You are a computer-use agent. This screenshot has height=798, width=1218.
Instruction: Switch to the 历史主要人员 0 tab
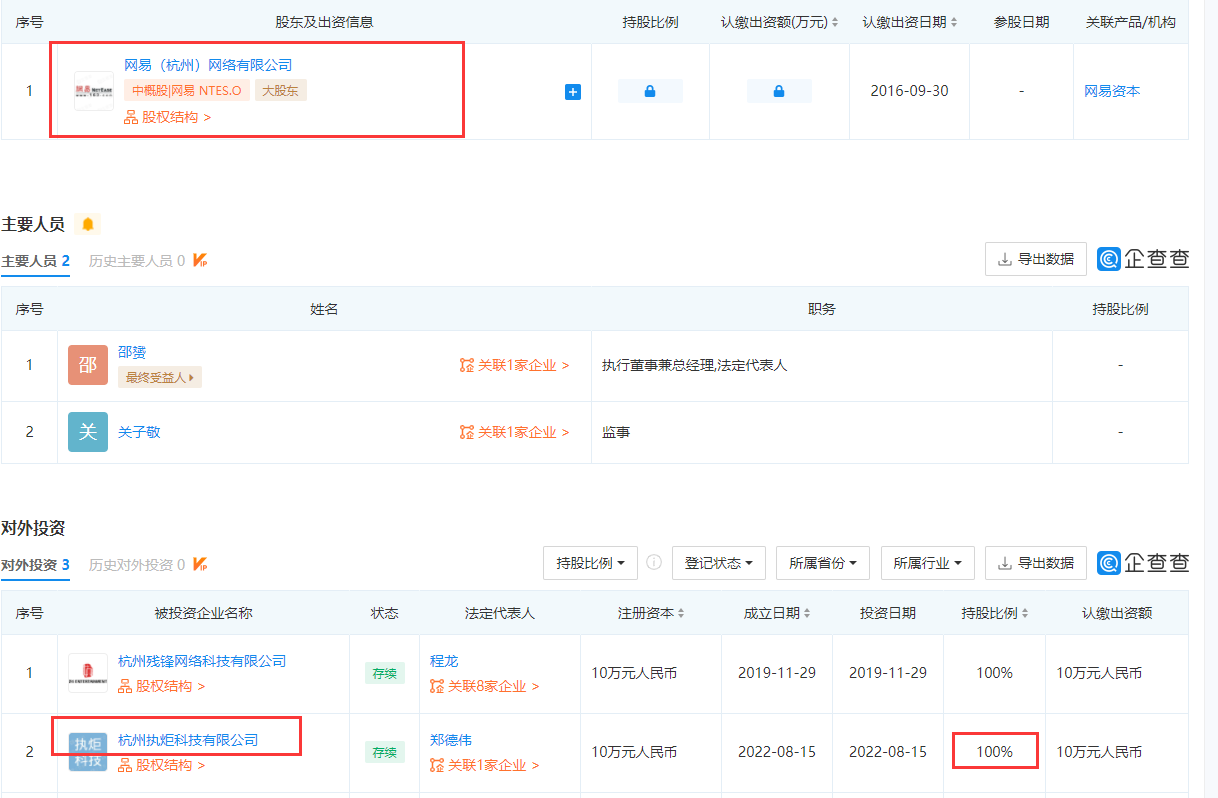137,261
